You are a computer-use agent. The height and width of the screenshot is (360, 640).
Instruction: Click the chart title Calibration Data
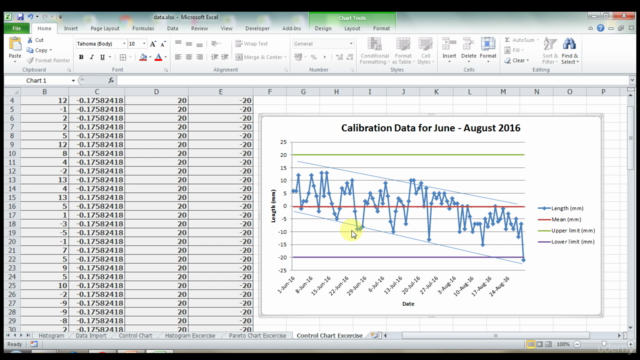click(x=431, y=128)
